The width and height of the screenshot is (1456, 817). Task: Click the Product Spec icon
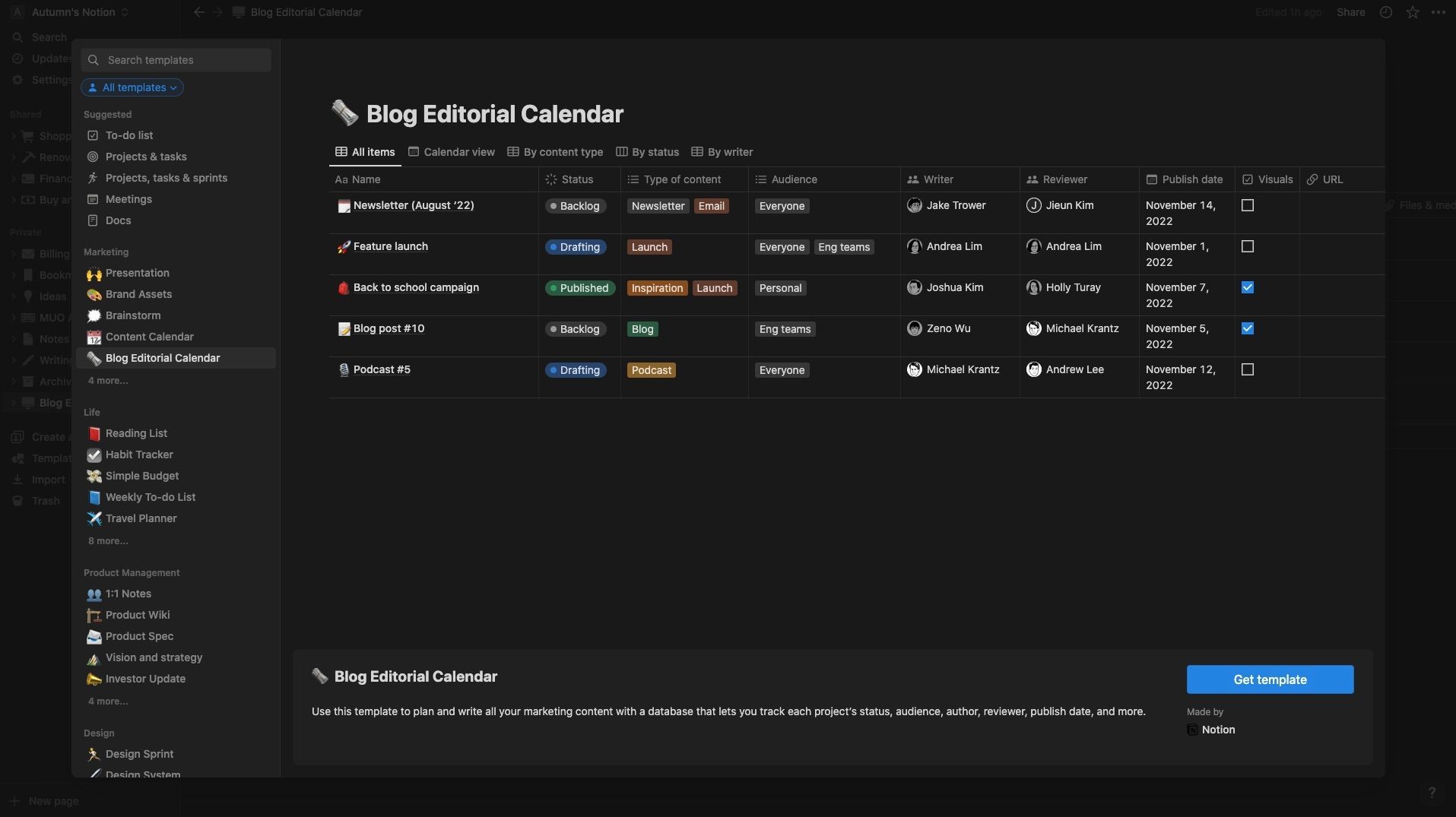[x=94, y=637]
